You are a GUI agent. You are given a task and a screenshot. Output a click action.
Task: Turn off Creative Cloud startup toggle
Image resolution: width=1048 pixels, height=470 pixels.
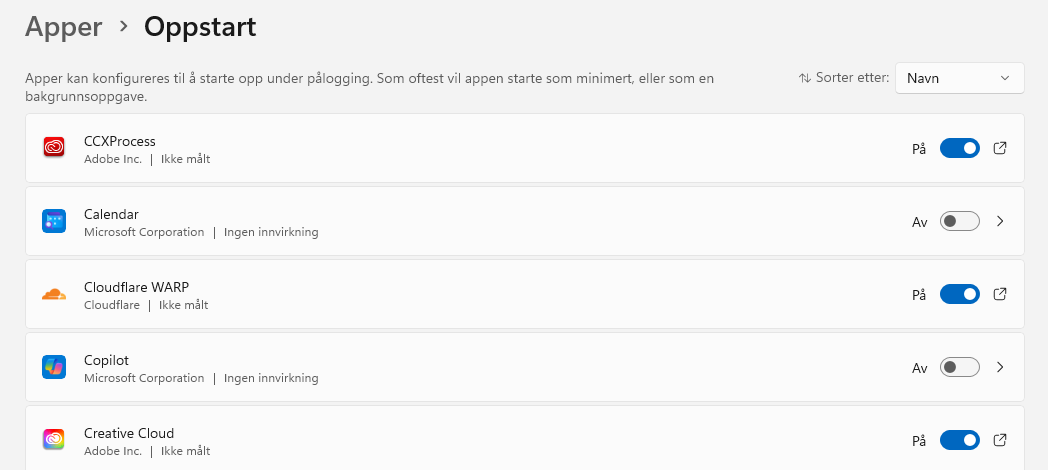[x=959, y=441]
